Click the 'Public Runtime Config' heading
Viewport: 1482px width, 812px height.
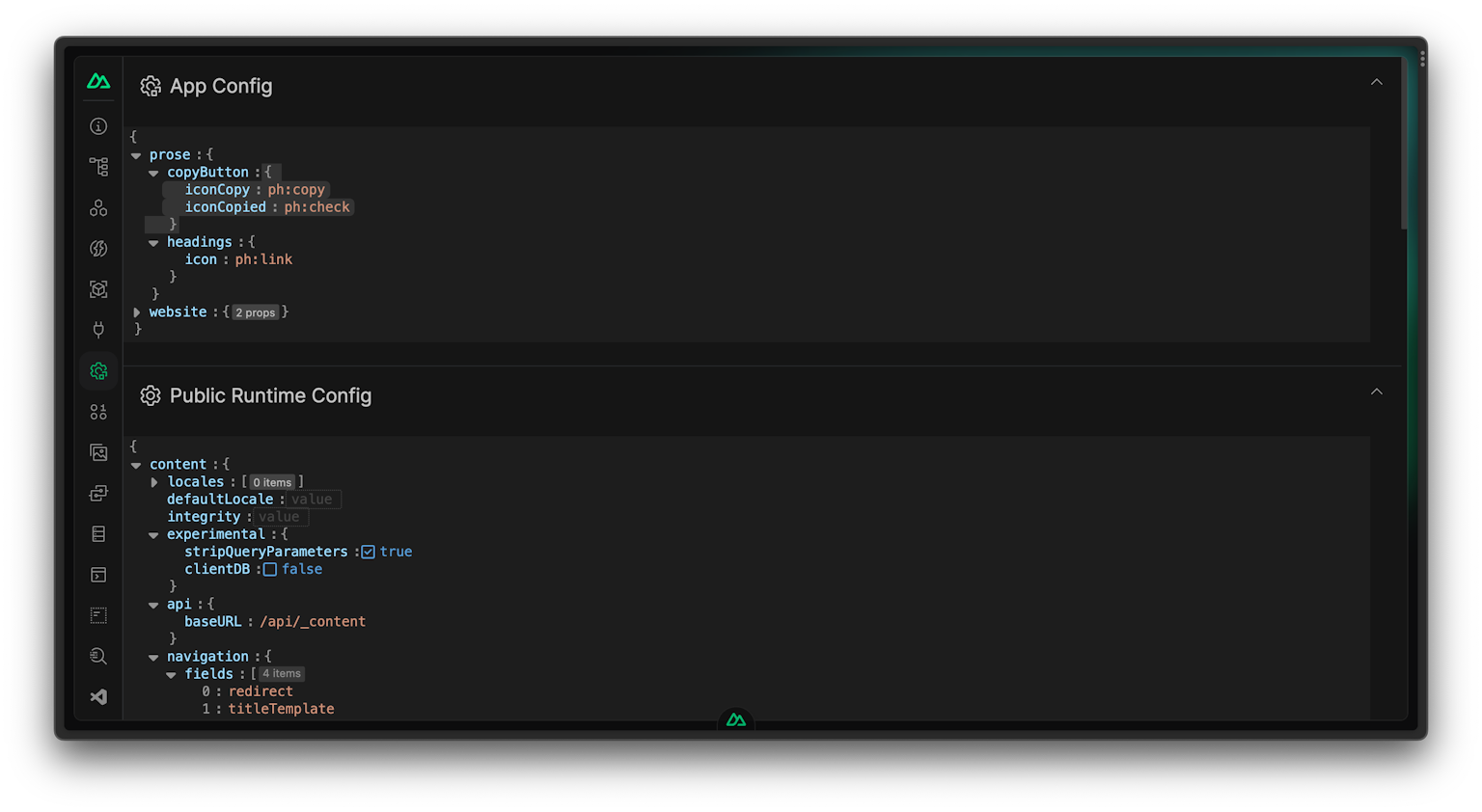tap(270, 395)
